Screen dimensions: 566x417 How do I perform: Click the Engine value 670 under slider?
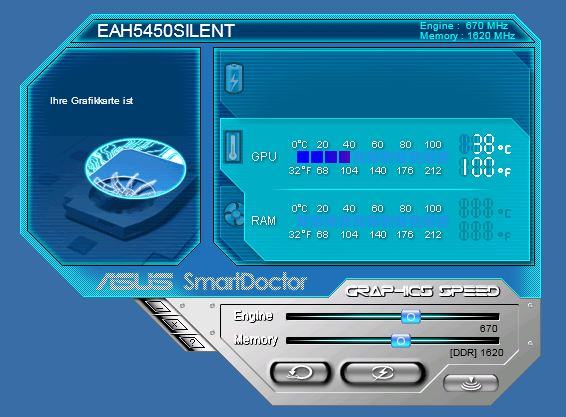pos(488,329)
